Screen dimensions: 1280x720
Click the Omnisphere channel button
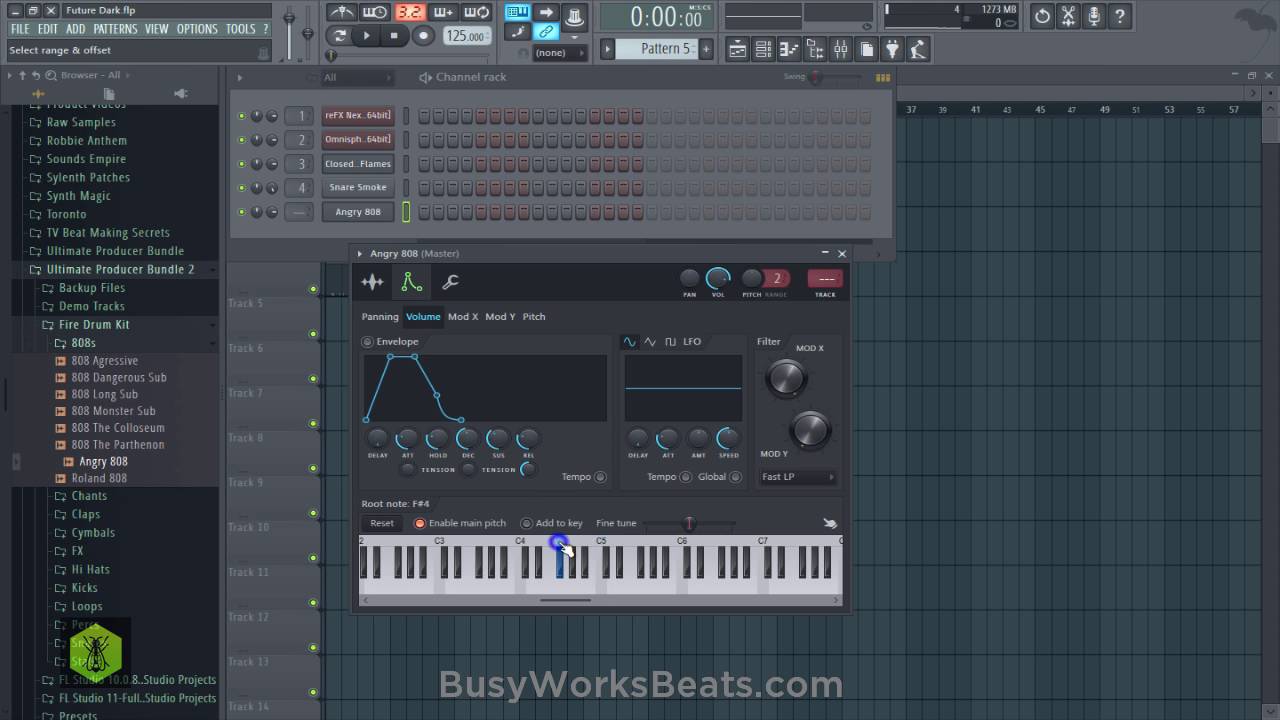pos(357,140)
